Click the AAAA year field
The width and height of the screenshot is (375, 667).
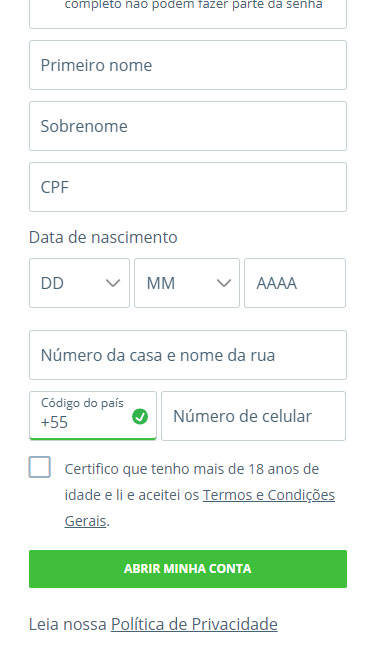[x=295, y=283]
